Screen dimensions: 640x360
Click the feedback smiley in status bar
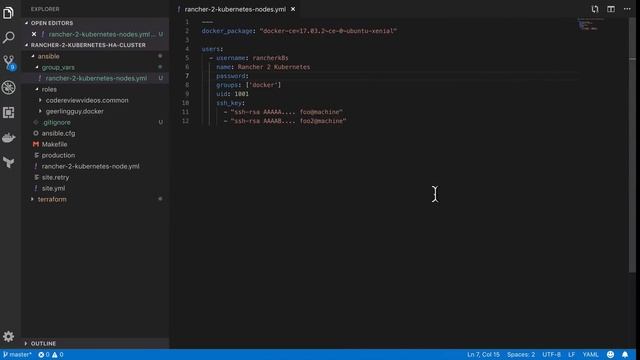pyautogui.click(x=610, y=354)
